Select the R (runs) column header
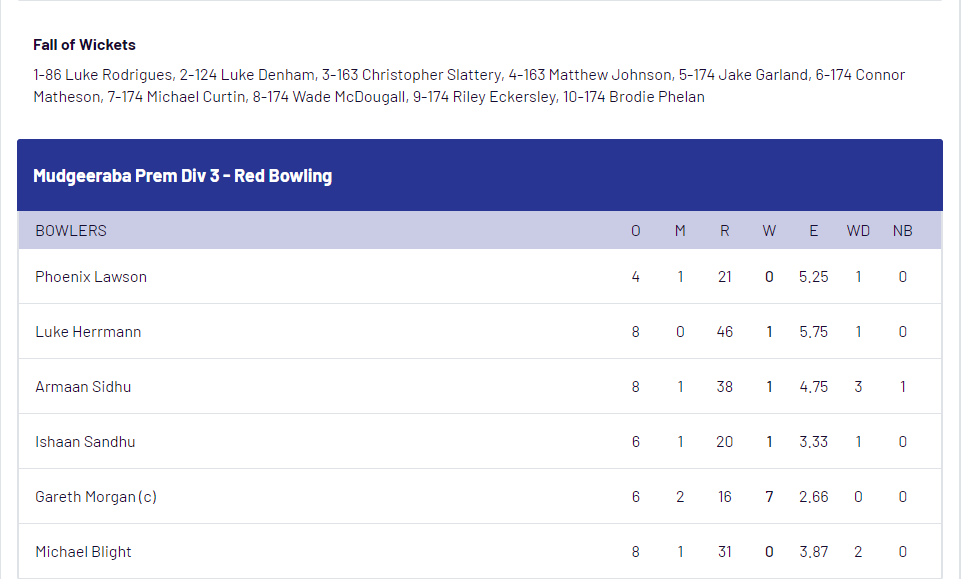The width and height of the screenshot is (961, 579). point(724,231)
